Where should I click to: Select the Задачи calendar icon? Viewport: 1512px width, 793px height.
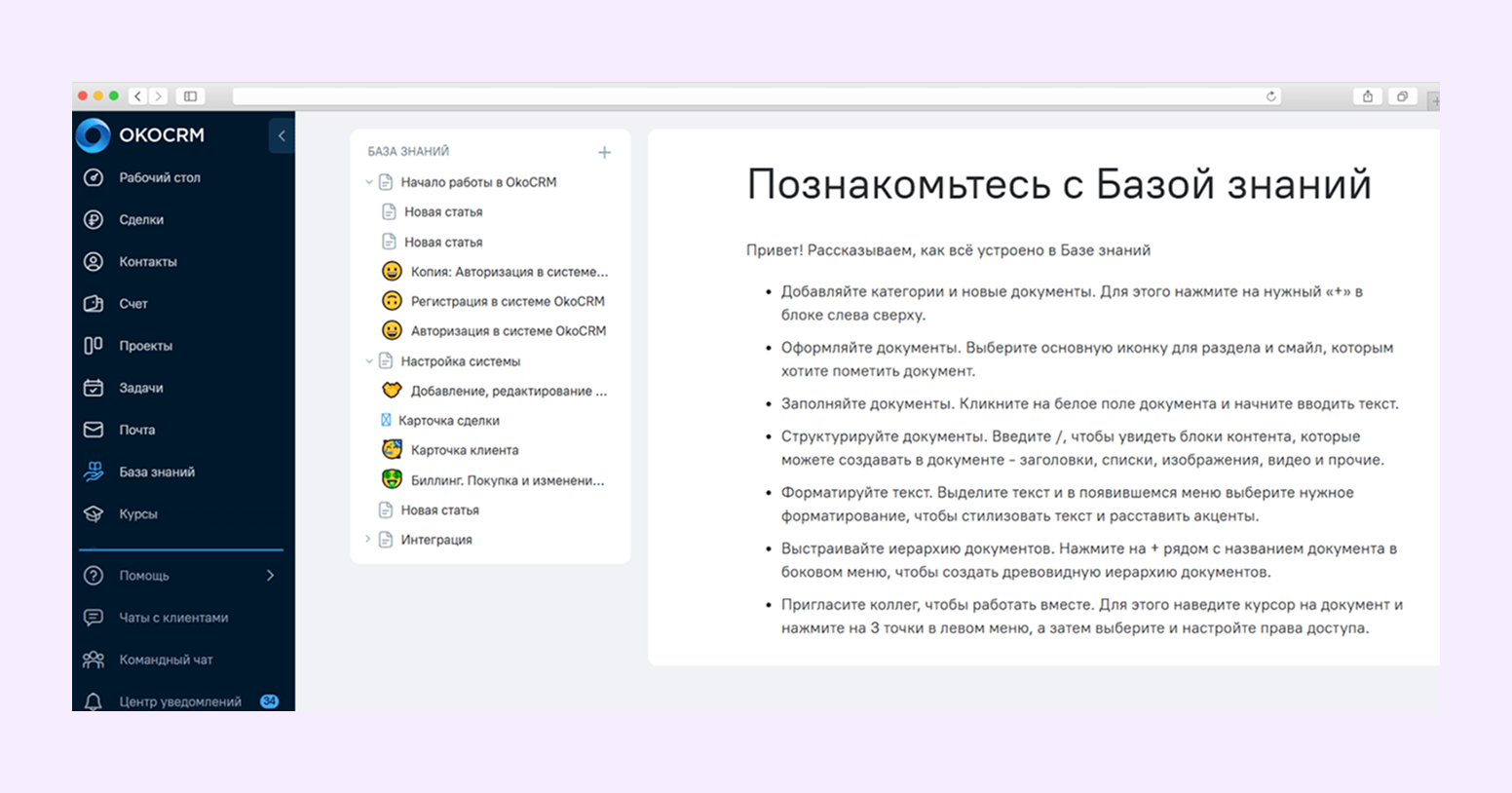coord(94,388)
